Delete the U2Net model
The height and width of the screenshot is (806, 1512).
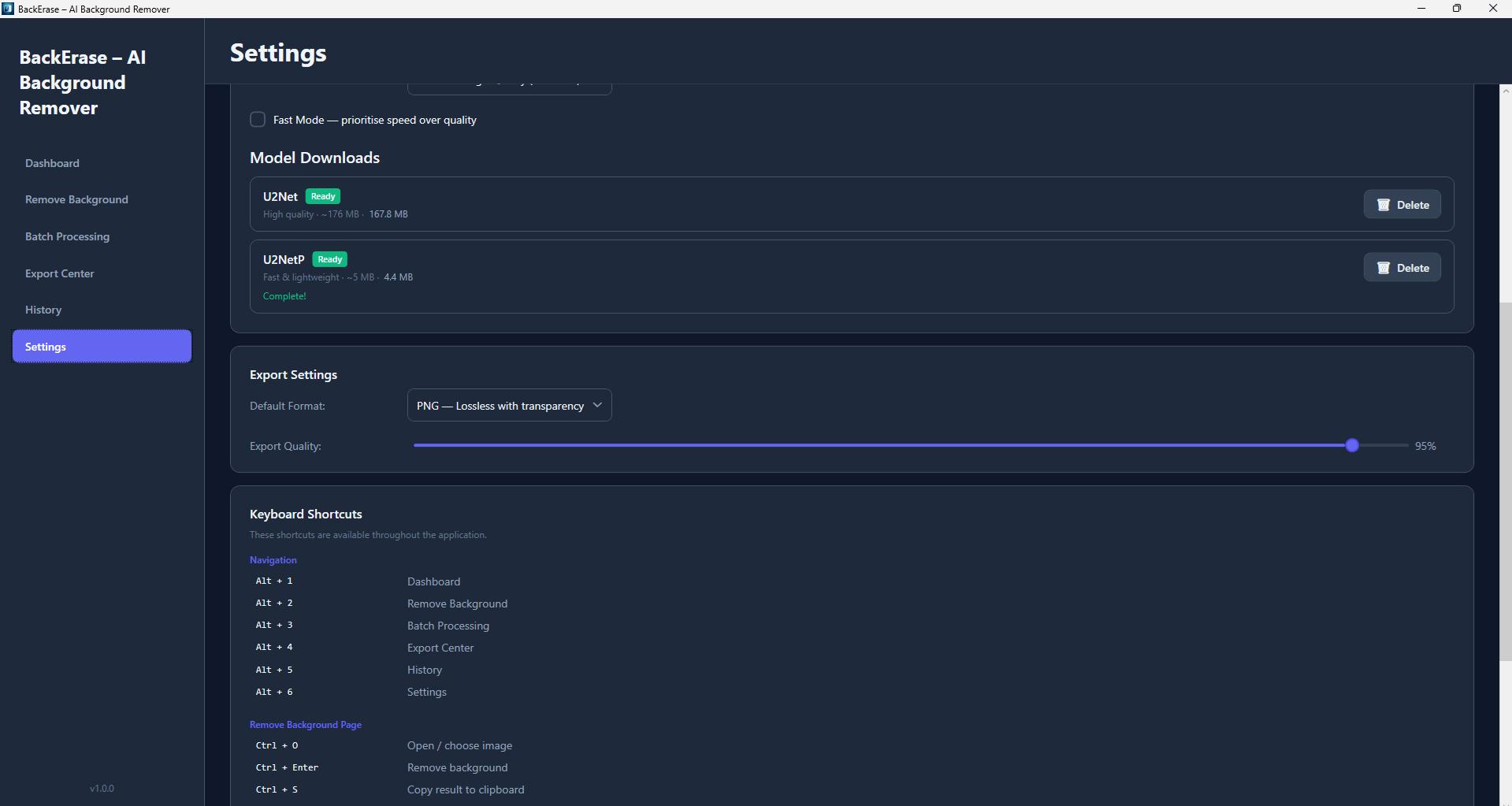click(x=1402, y=205)
